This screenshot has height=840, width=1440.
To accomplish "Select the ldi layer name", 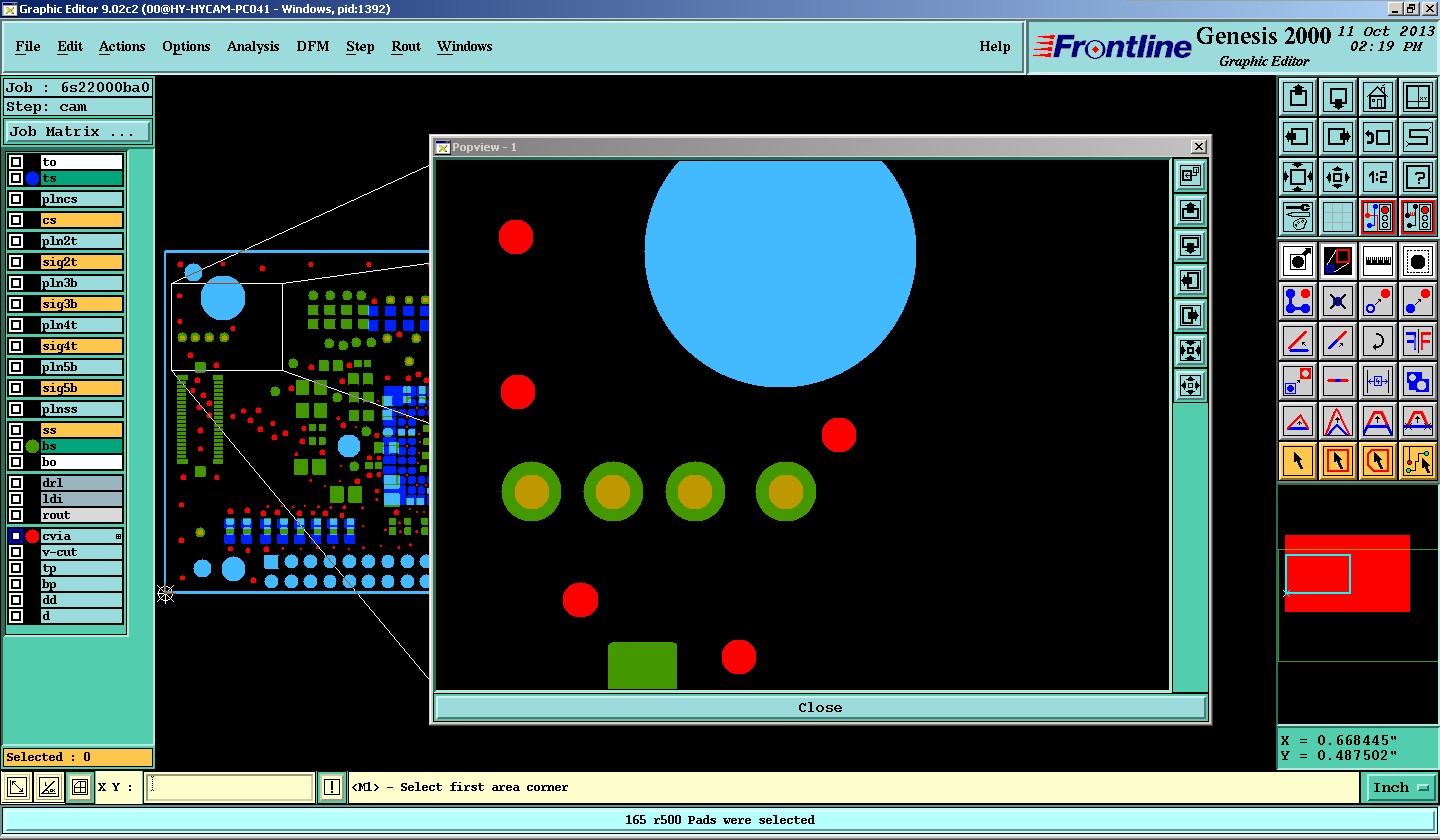I will click(82, 499).
